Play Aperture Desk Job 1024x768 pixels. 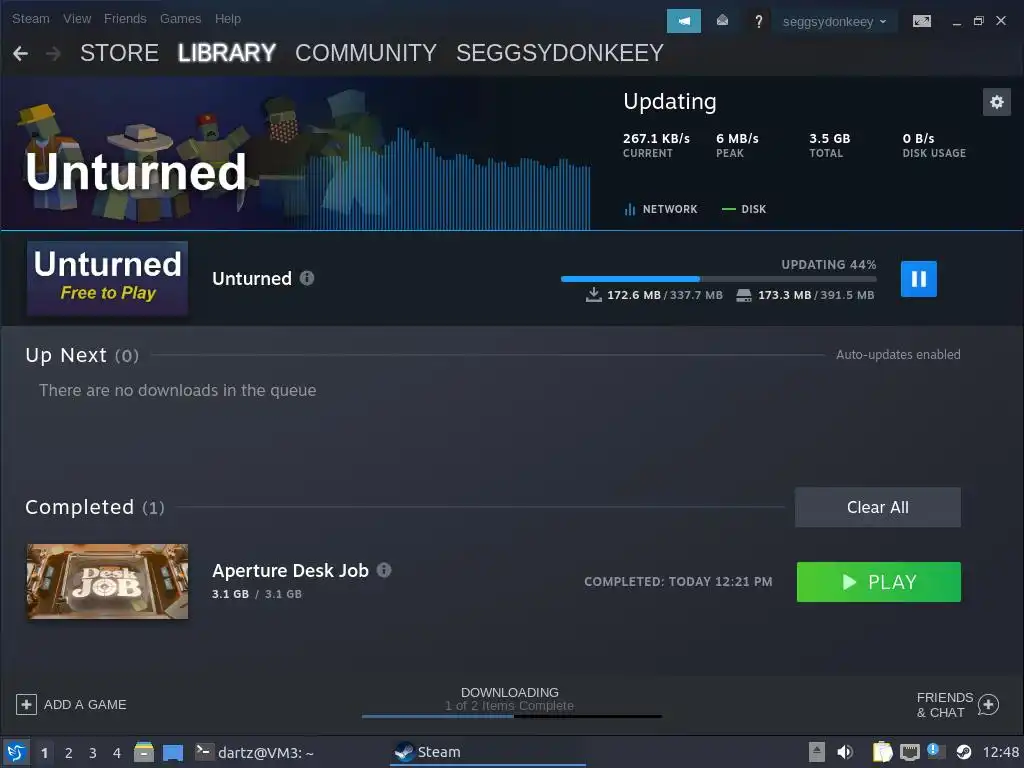(878, 582)
